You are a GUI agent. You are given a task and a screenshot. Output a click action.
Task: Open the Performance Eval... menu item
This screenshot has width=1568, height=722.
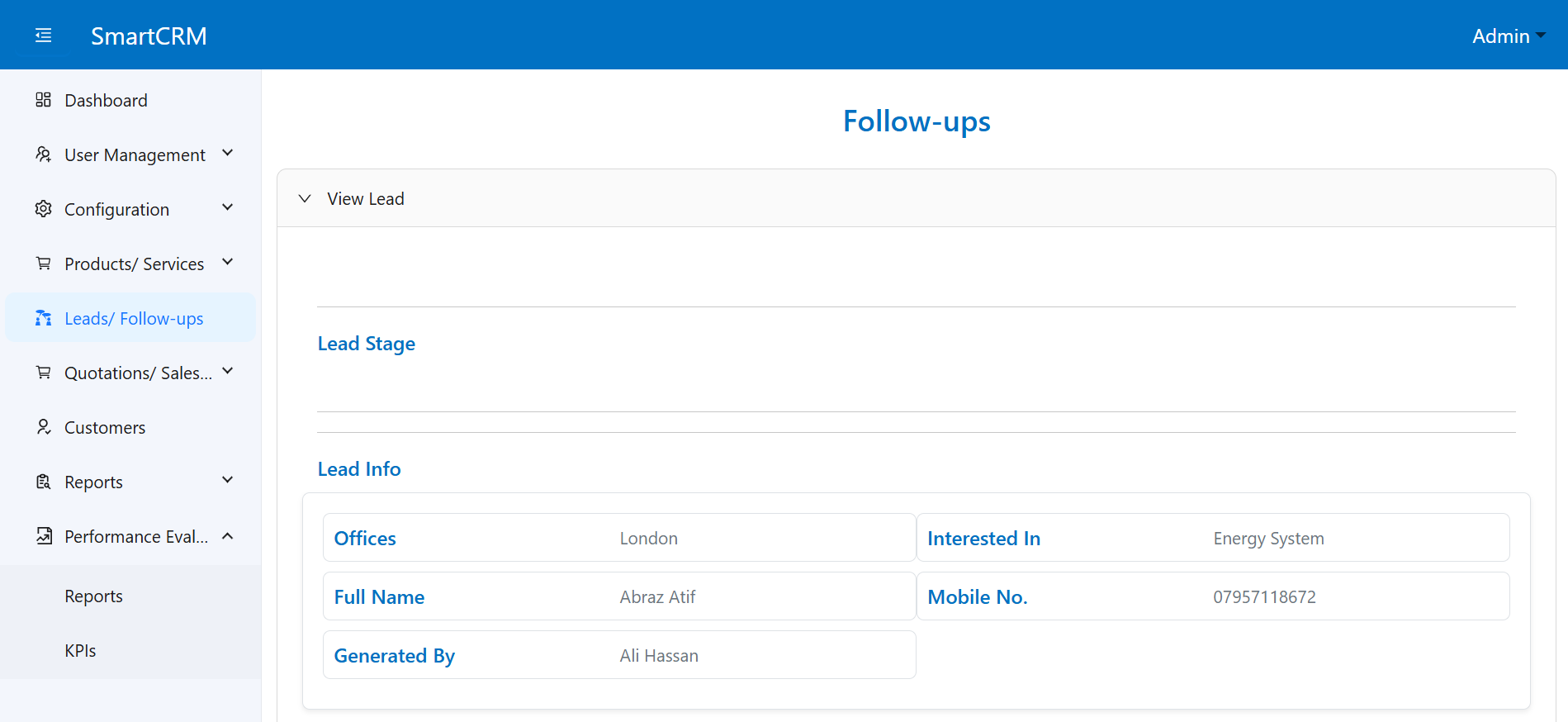130,536
